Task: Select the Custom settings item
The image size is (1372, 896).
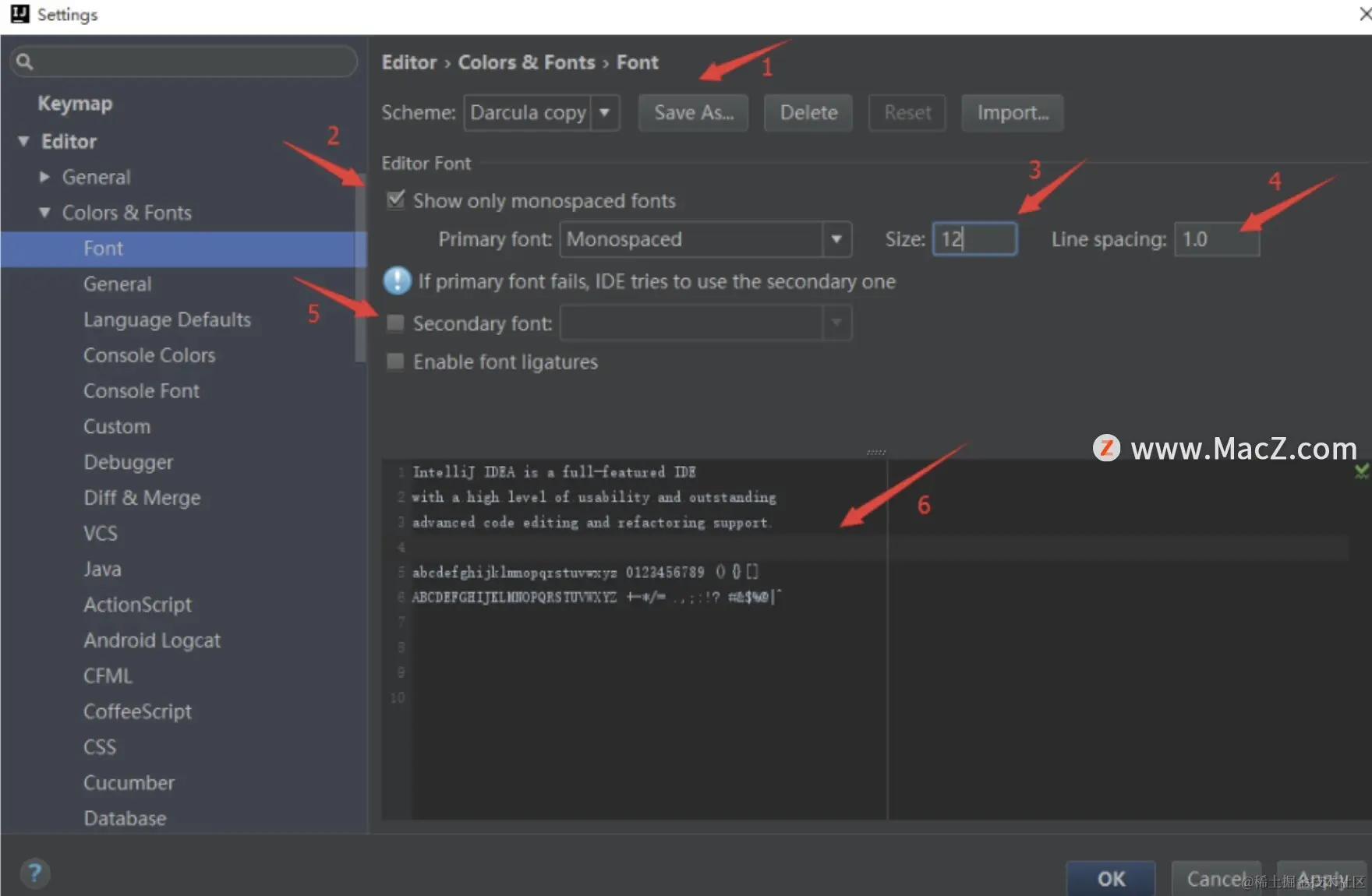Action: (x=117, y=427)
